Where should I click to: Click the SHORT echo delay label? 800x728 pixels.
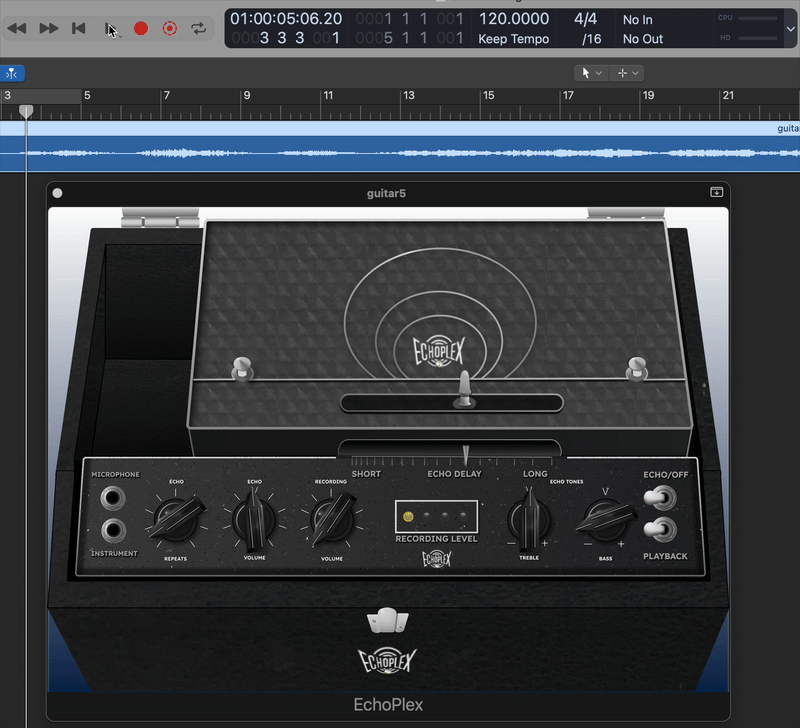tap(366, 474)
